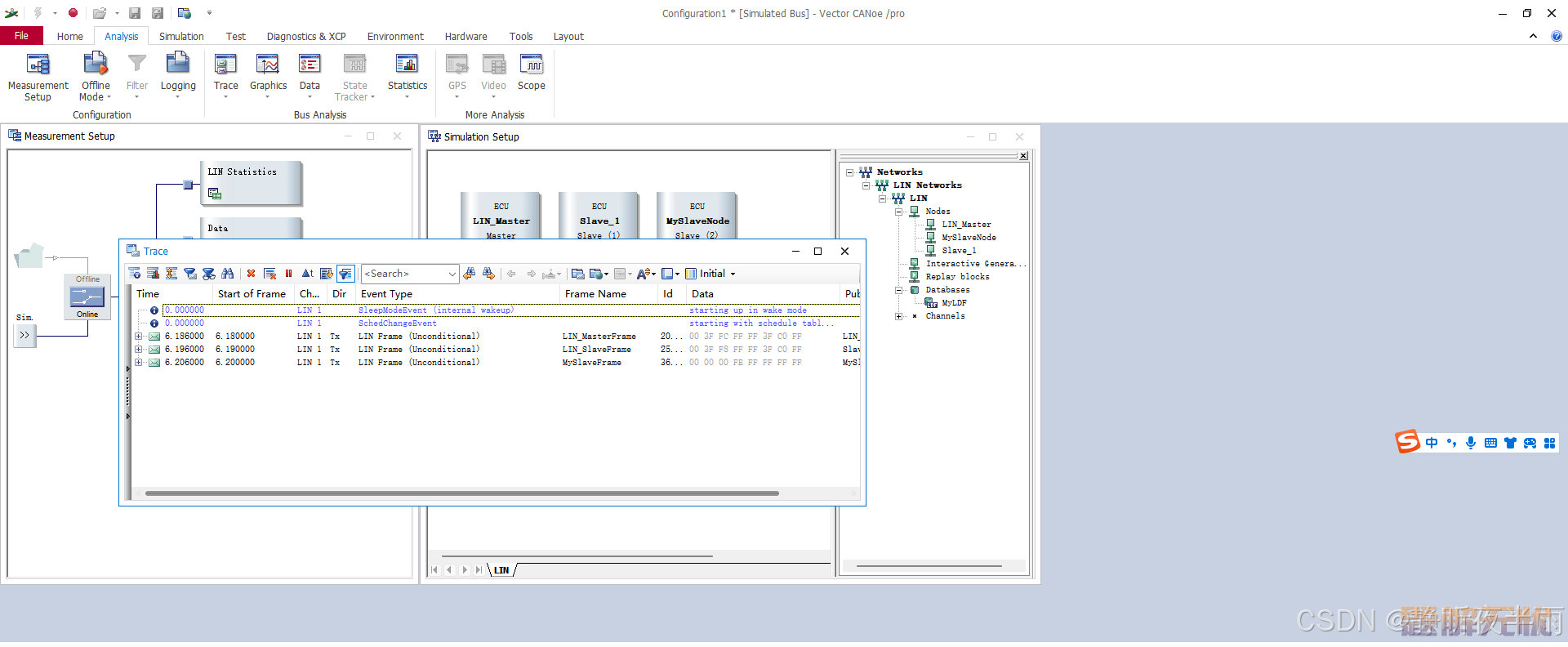Open the font size dropdown in Trace toolbar
The image size is (1568, 647).
click(646, 274)
